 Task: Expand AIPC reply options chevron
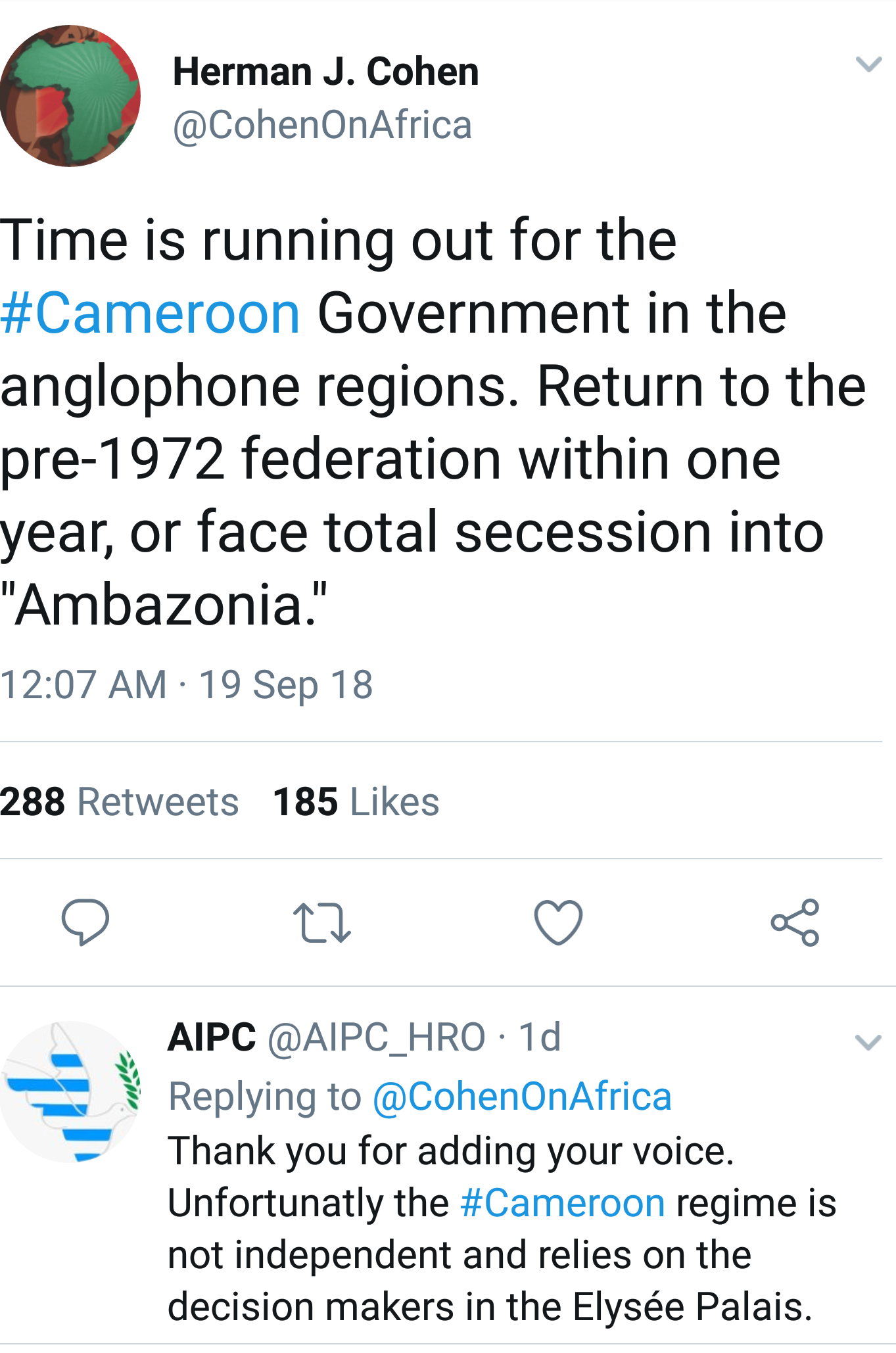(x=868, y=1042)
